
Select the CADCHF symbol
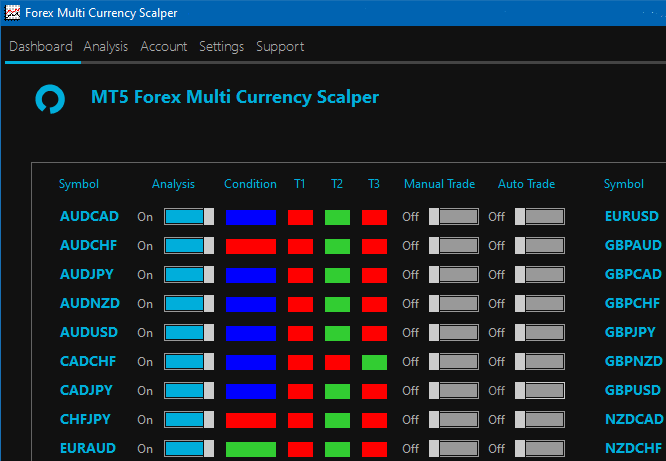coord(88,361)
